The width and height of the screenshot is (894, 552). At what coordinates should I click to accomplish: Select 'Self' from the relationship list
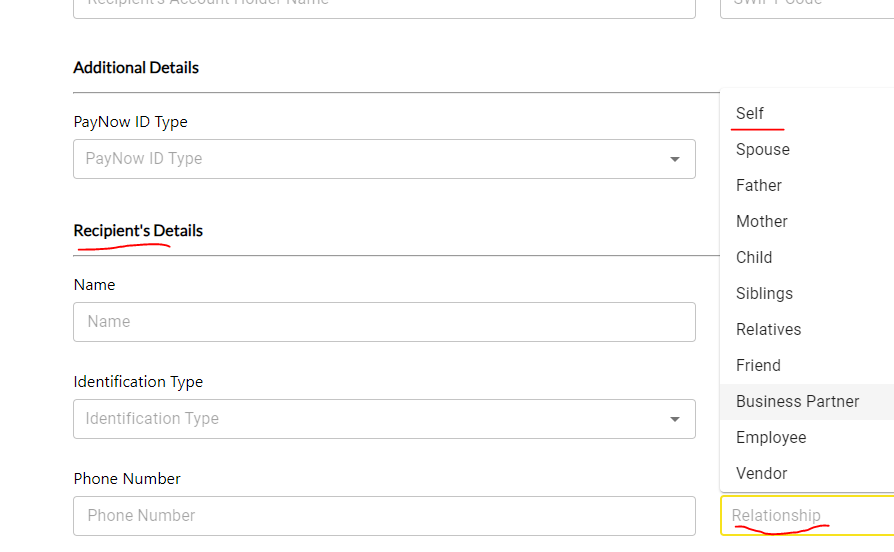tap(750, 113)
